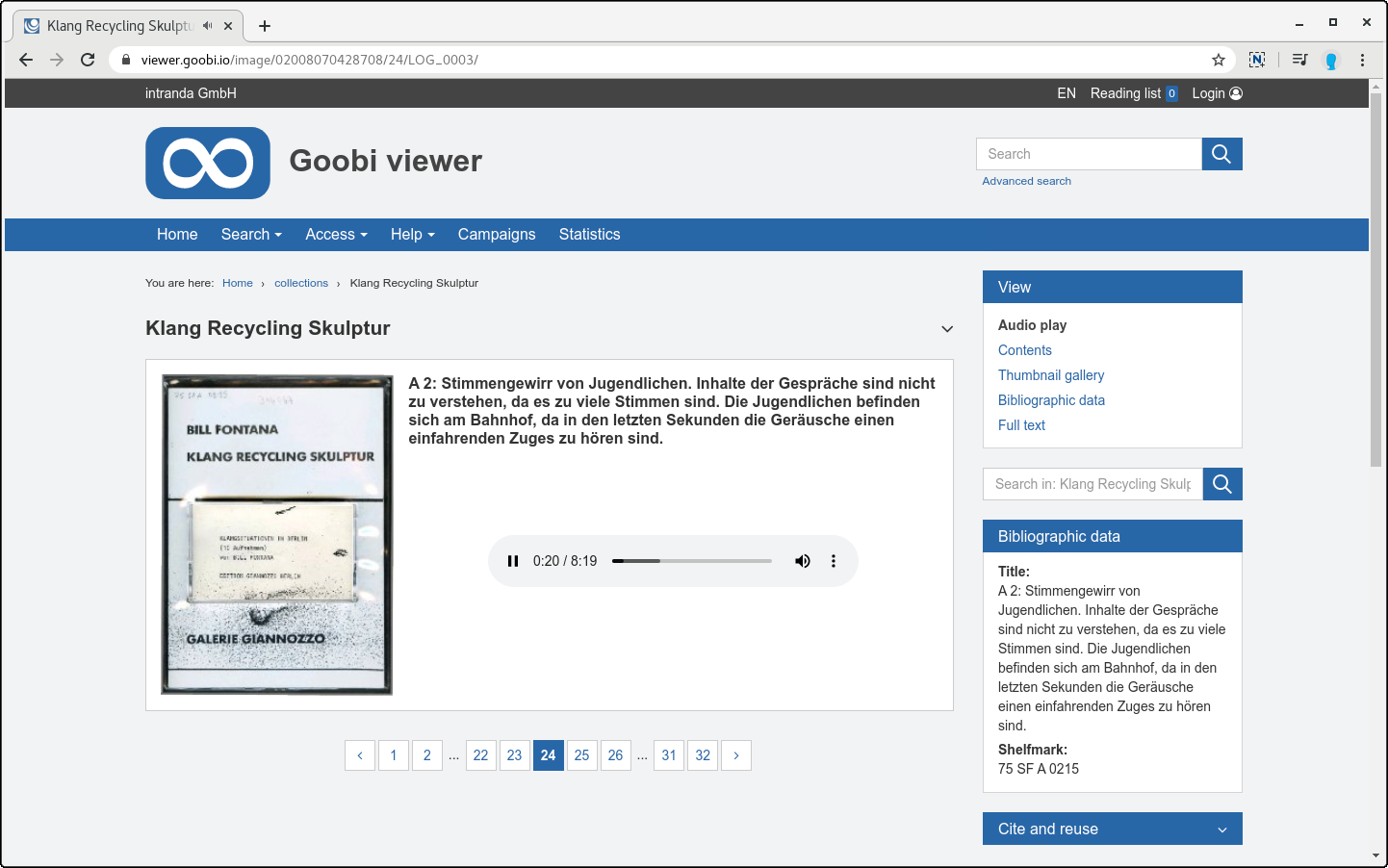Click collections in the breadcrumb
Viewport: 1388px width, 868px height.
click(x=301, y=283)
